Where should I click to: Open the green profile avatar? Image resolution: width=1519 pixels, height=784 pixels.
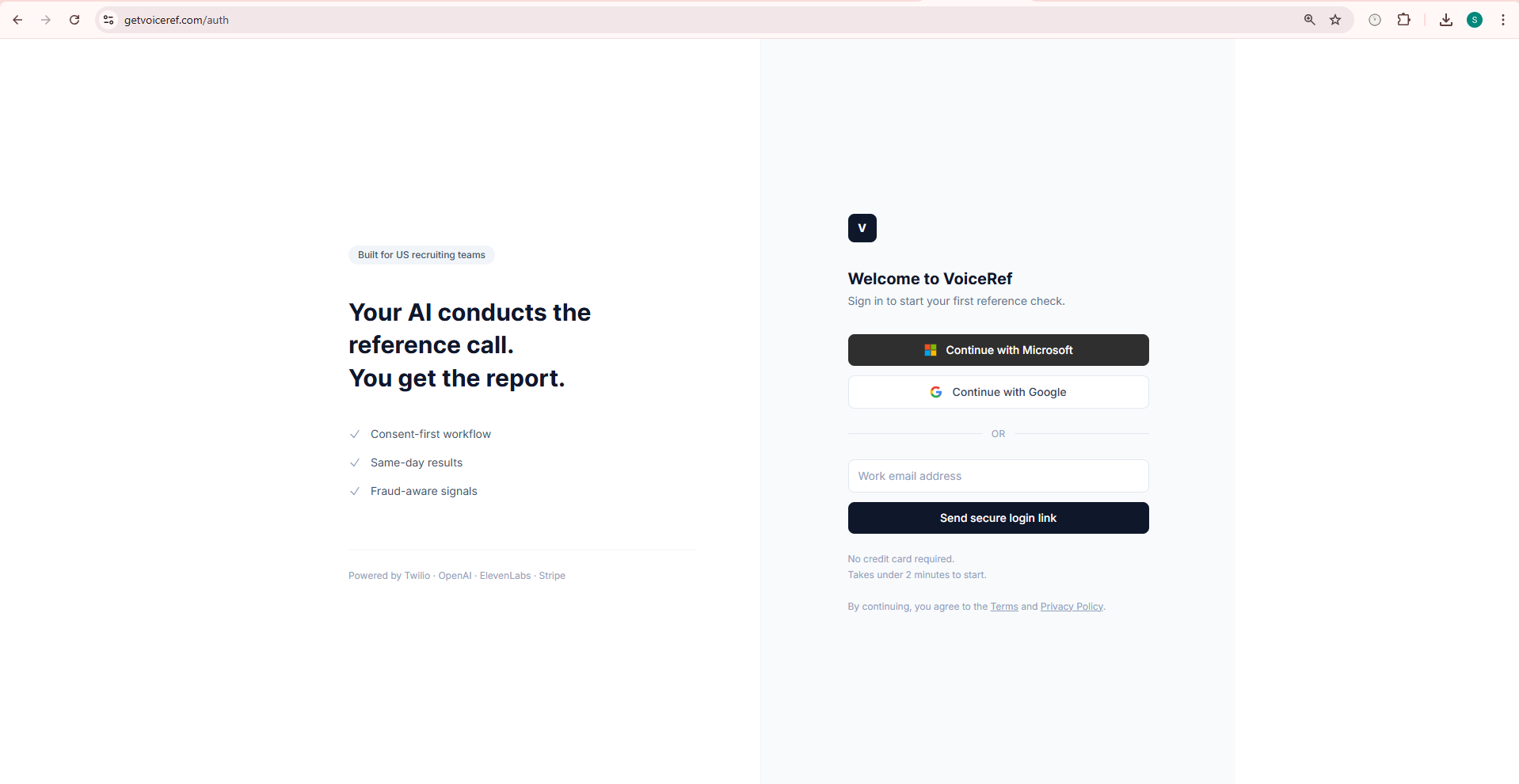coord(1474,20)
